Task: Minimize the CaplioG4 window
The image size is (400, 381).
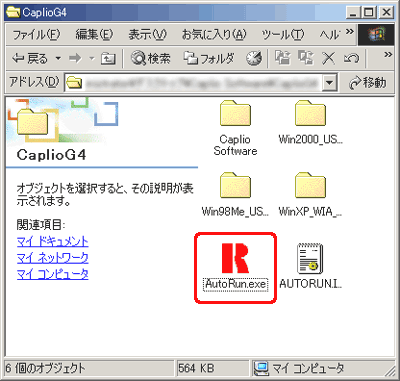Action: pyautogui.click(x=353, y=13)
